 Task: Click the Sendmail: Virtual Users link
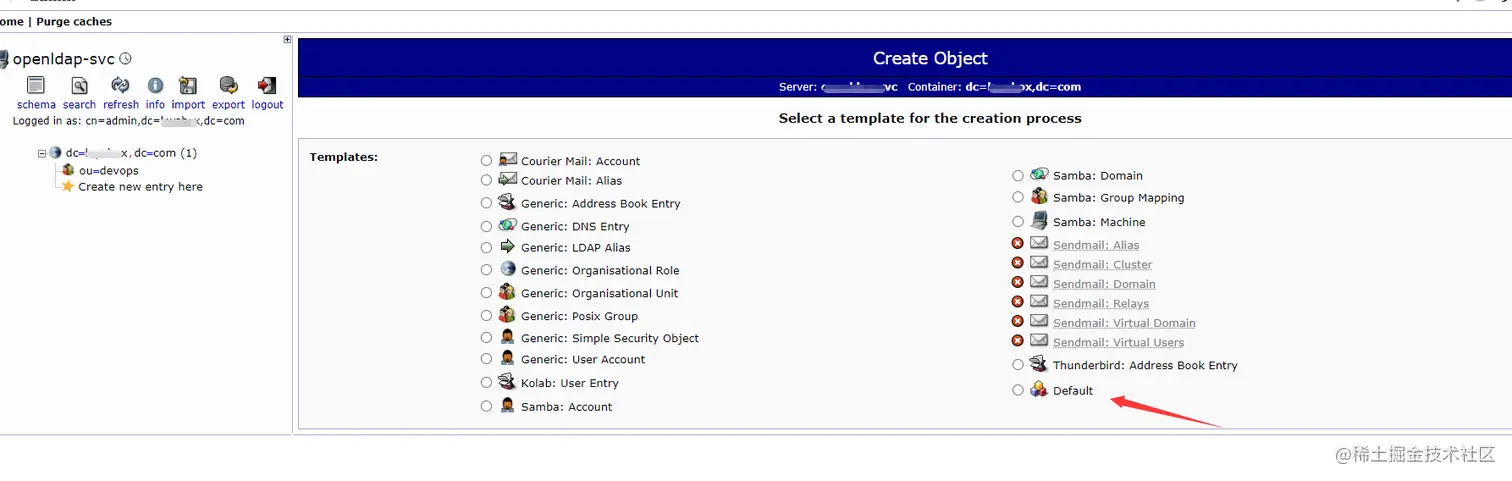1118,342
